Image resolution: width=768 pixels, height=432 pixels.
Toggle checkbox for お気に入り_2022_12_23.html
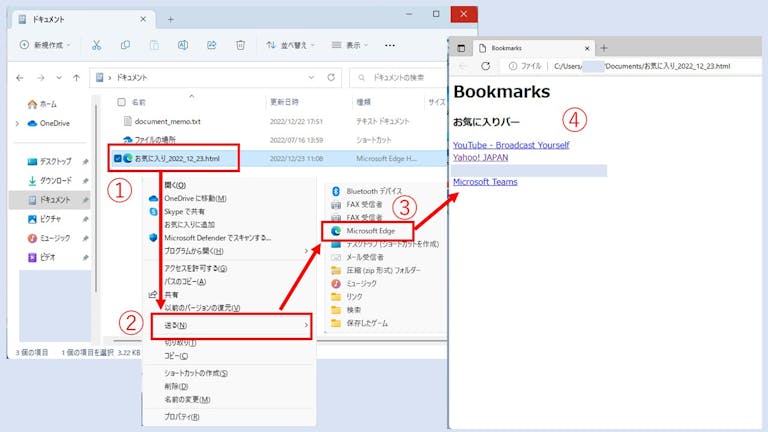[118, 158]
